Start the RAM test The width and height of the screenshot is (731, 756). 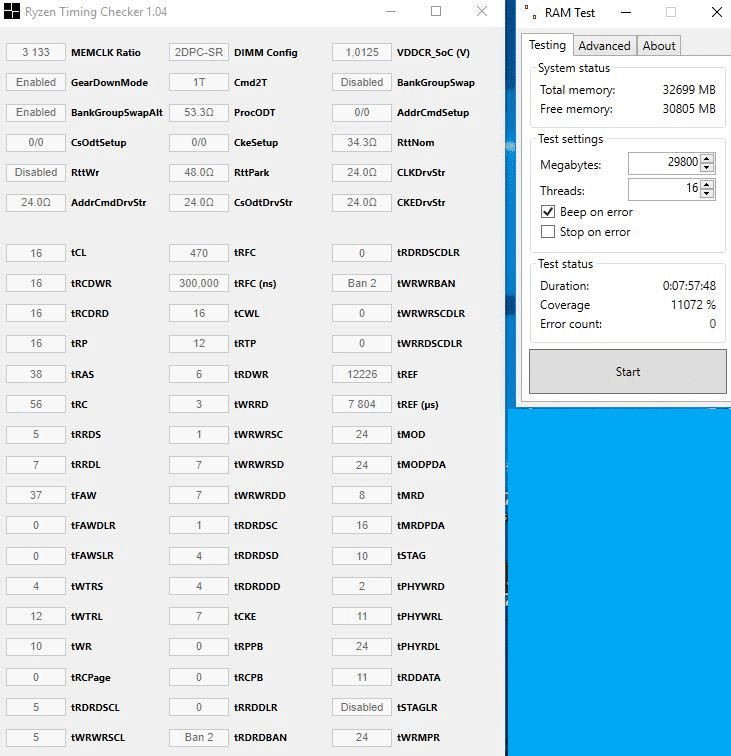coord(628,372)
